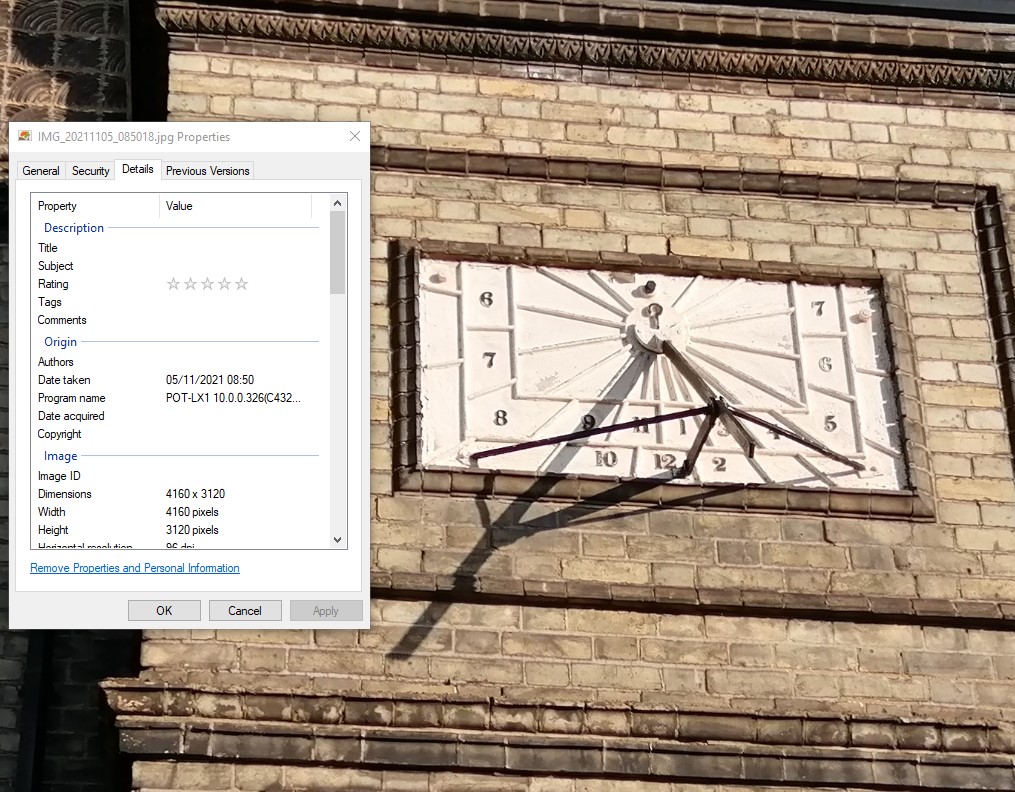Click the fifth rating star
The width and height of the screenshot is (1015, 792).
point(241,284)
